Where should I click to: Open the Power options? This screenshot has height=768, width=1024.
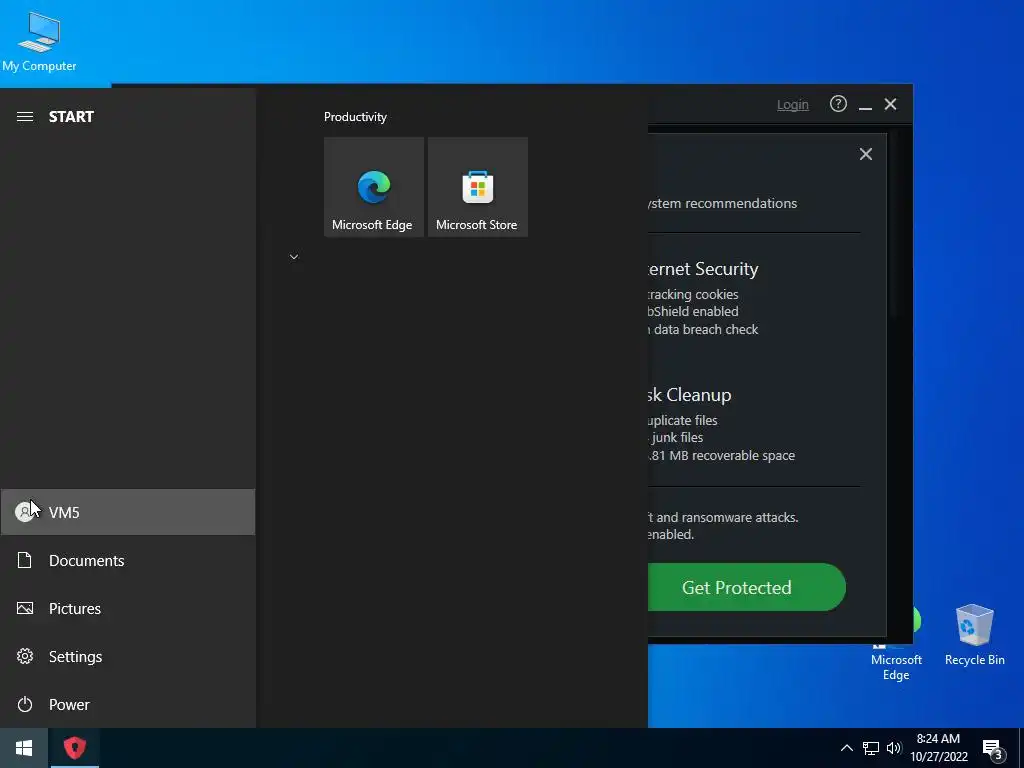(128, 704)
